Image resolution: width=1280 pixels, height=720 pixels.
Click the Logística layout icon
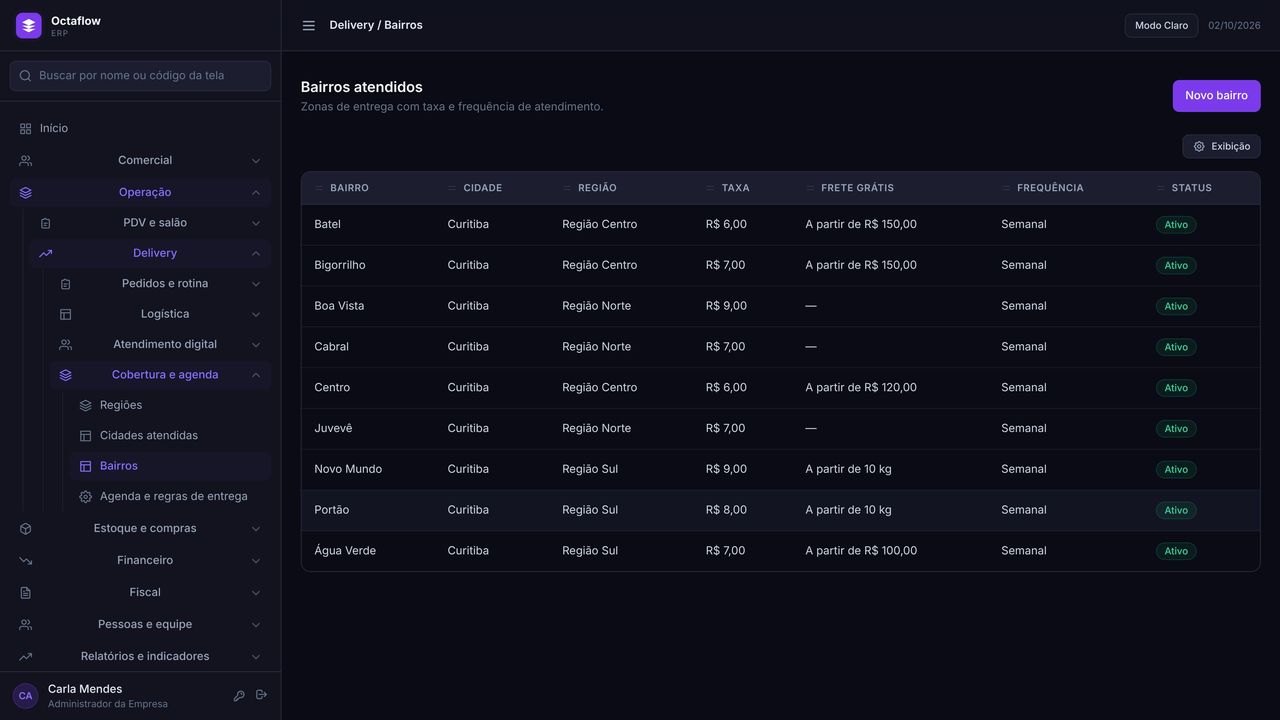(66, 314)
